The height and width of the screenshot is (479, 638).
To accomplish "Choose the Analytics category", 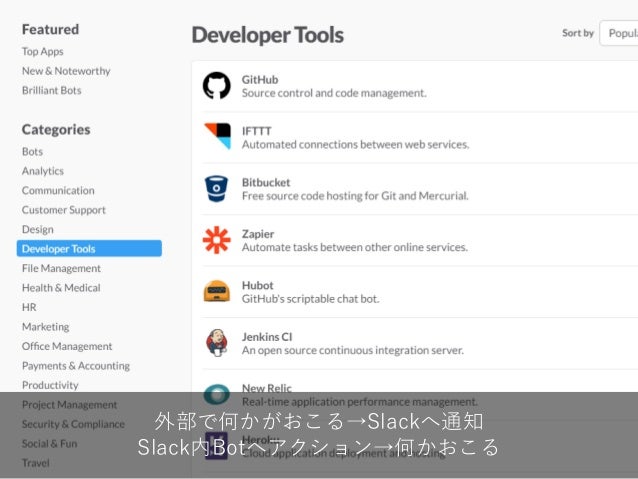I will pos(43,171).
